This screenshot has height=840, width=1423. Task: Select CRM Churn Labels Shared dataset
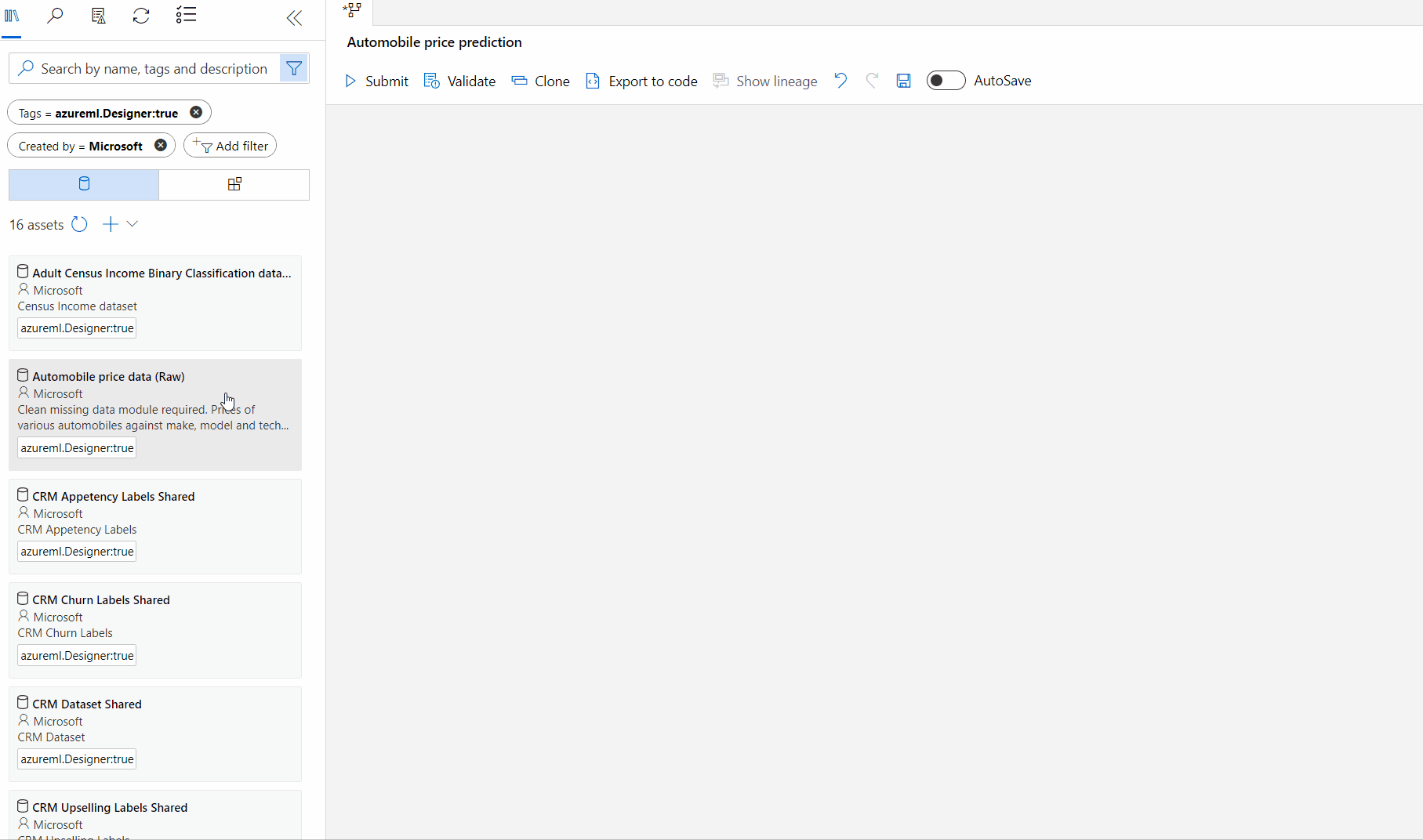tap(155, 630)
